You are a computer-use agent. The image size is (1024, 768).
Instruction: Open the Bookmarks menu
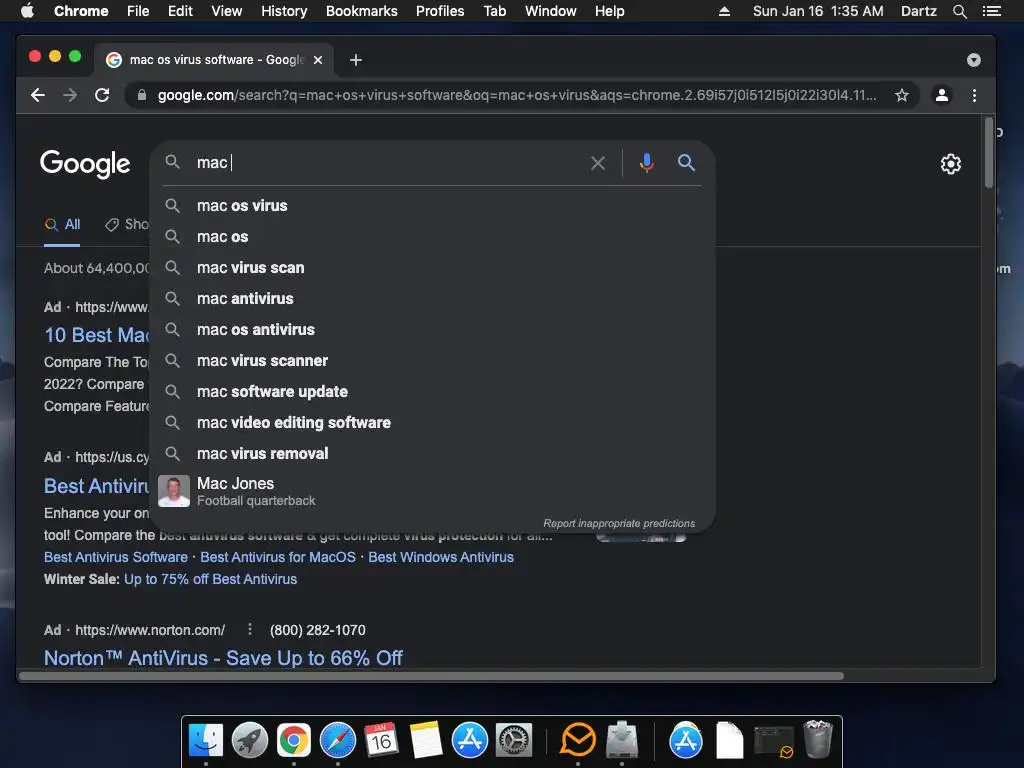coord(362,11)
